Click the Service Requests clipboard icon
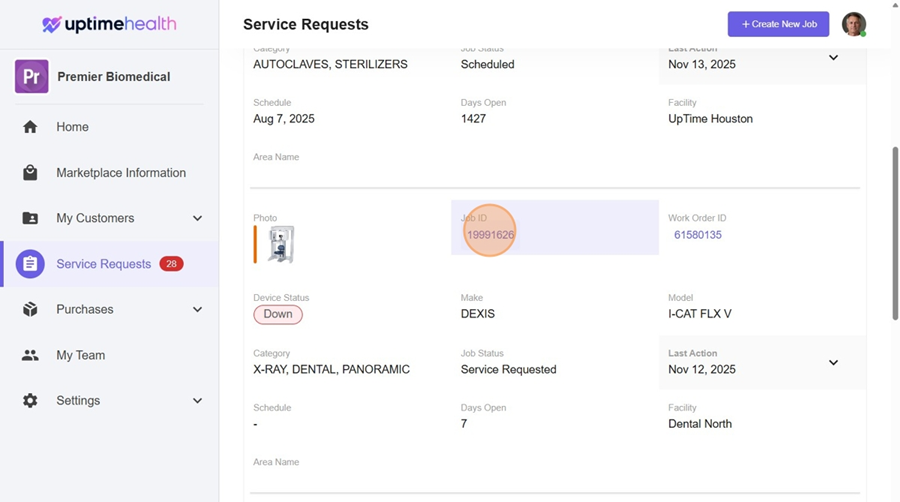This screenshot has width=900, height=502. [x=30, y=264]
